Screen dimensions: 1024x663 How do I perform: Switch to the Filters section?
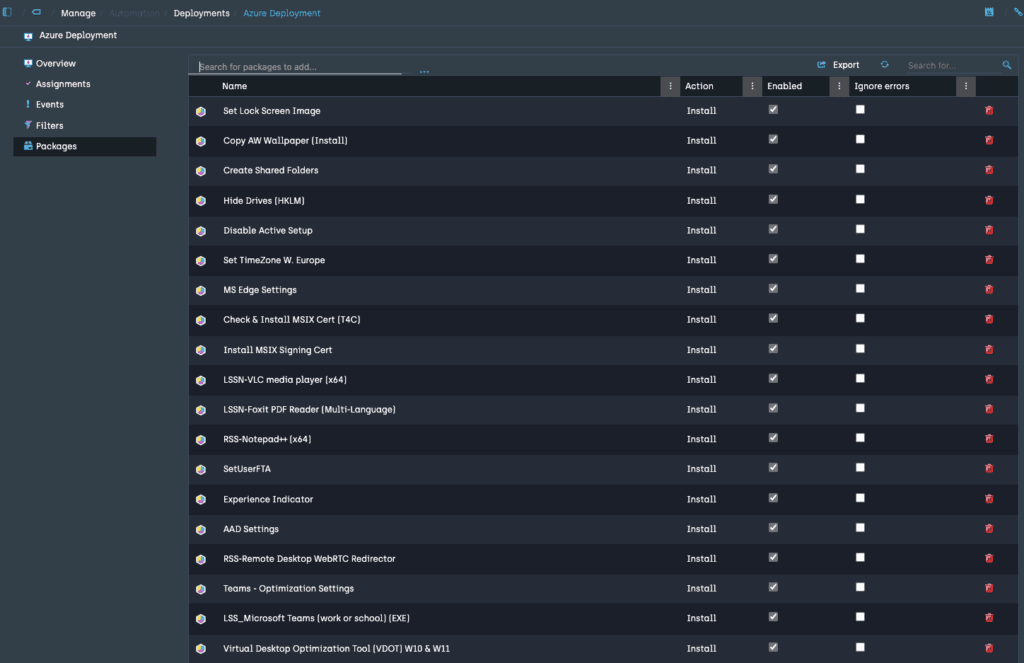pos(49,126)
